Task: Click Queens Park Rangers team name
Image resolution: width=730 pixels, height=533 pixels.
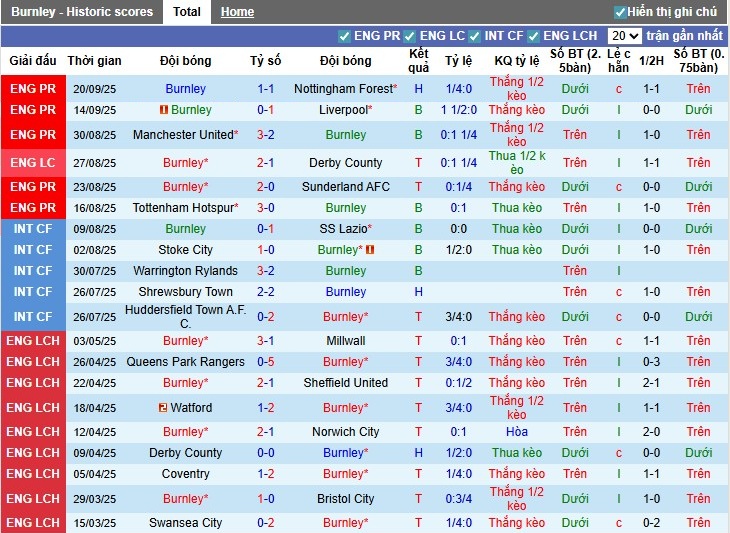Action: [185, 362]
